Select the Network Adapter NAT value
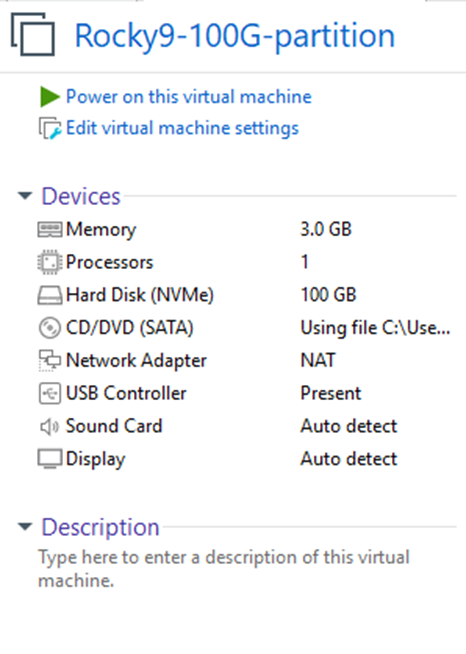 tap(318, 360)
